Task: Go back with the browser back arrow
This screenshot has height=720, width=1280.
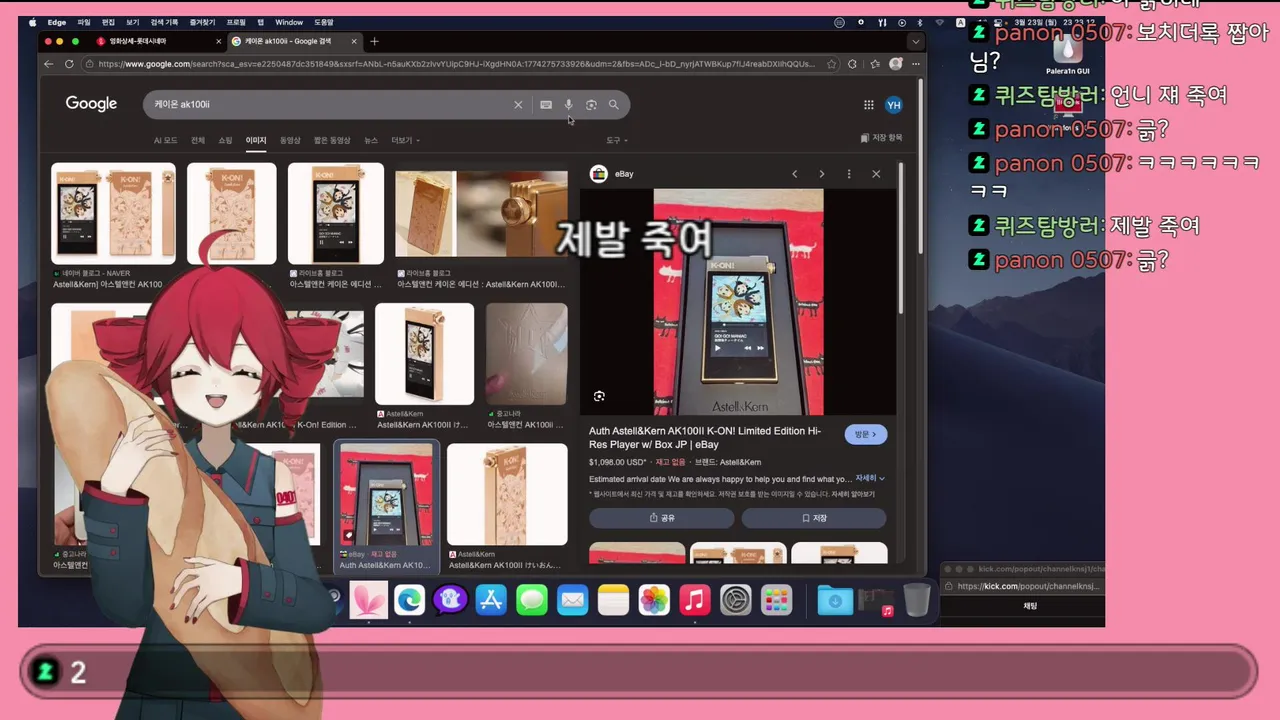Action: (x=49, y=64)
